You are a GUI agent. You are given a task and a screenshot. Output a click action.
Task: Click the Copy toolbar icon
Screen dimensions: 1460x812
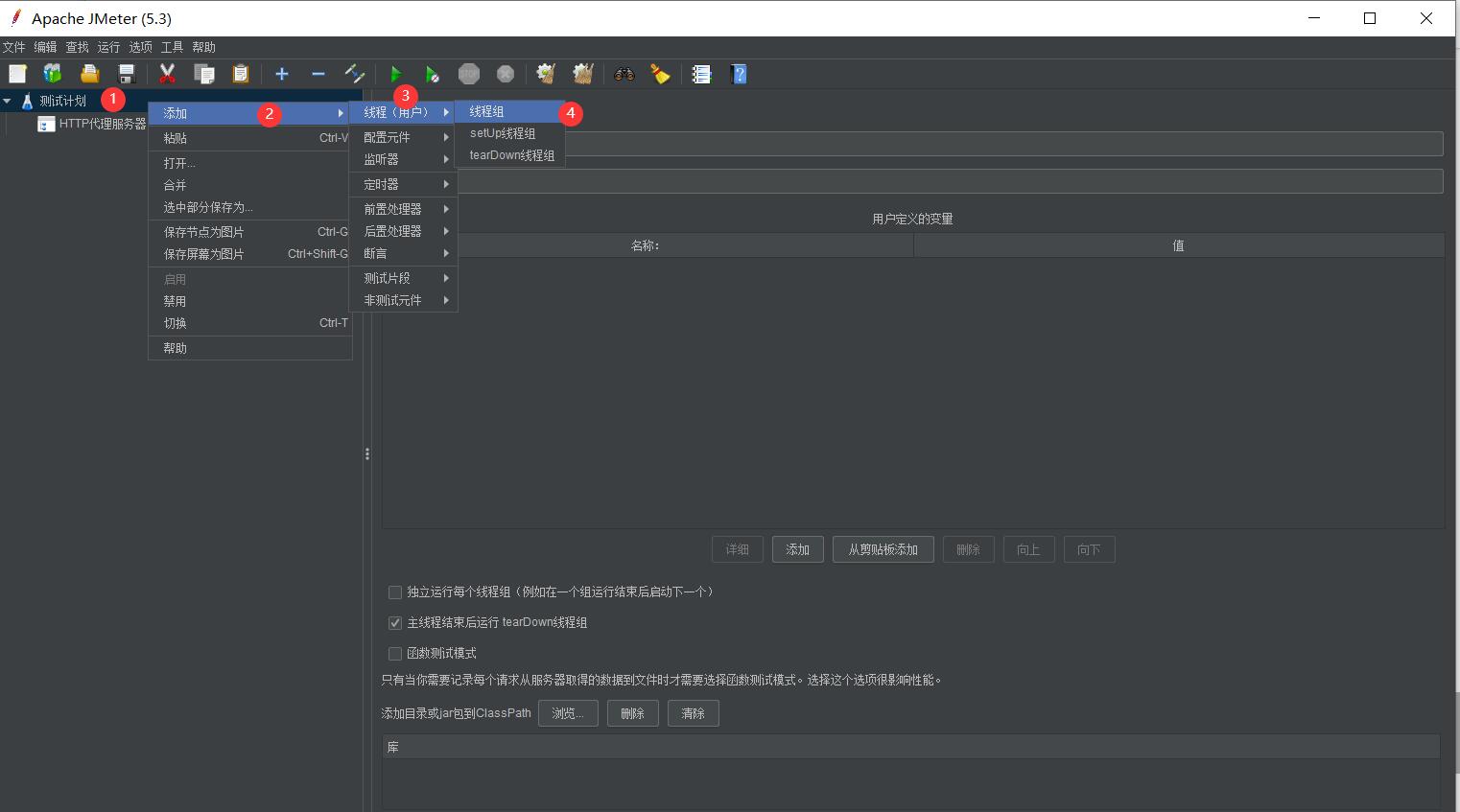203,74
